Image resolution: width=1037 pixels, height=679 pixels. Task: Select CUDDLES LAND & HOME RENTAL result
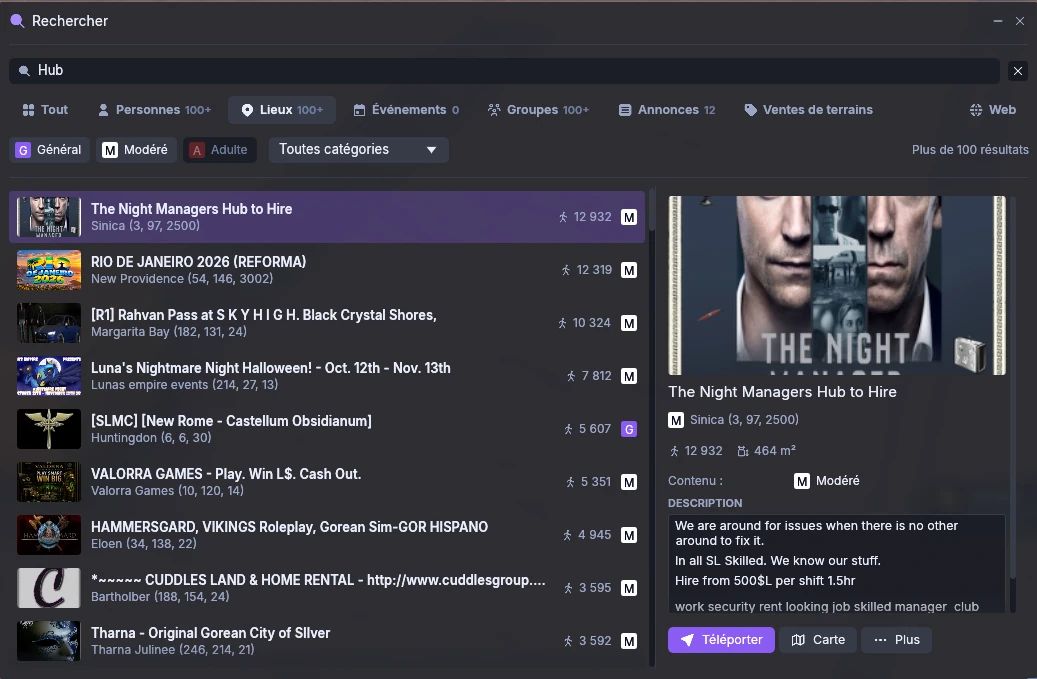click(x=327, y=587)
